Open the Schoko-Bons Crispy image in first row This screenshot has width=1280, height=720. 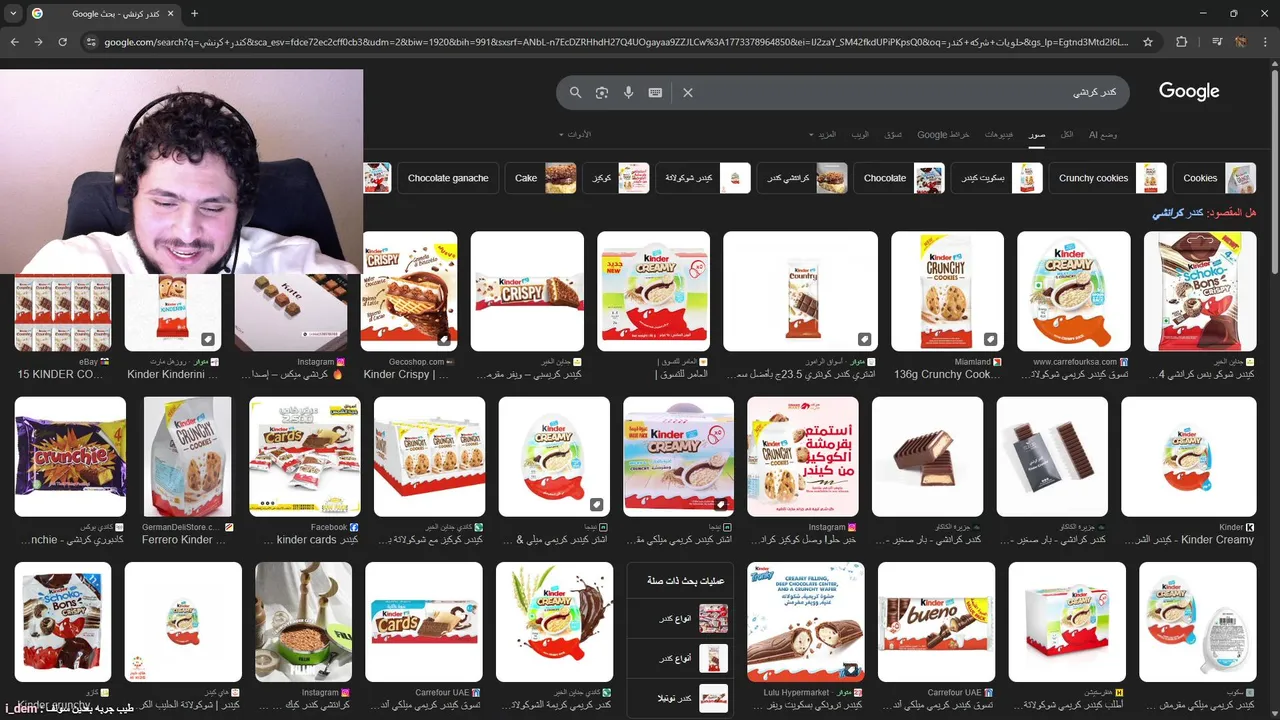(x=1200, y=291)
